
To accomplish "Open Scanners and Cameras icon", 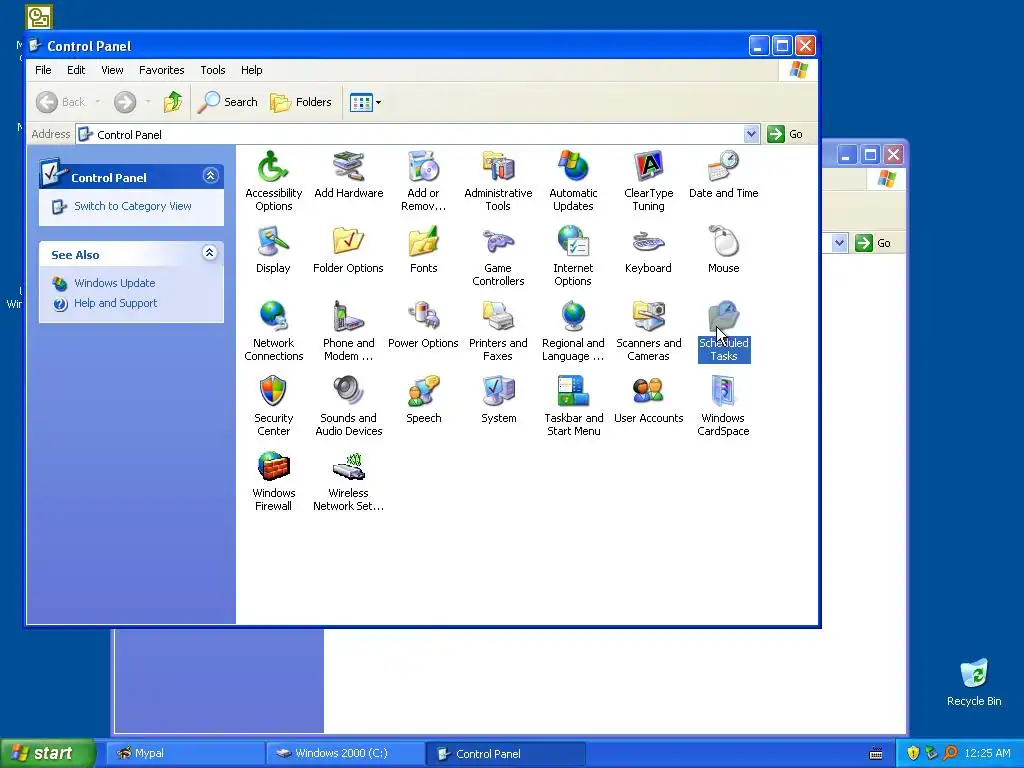I will pos(648,331).
